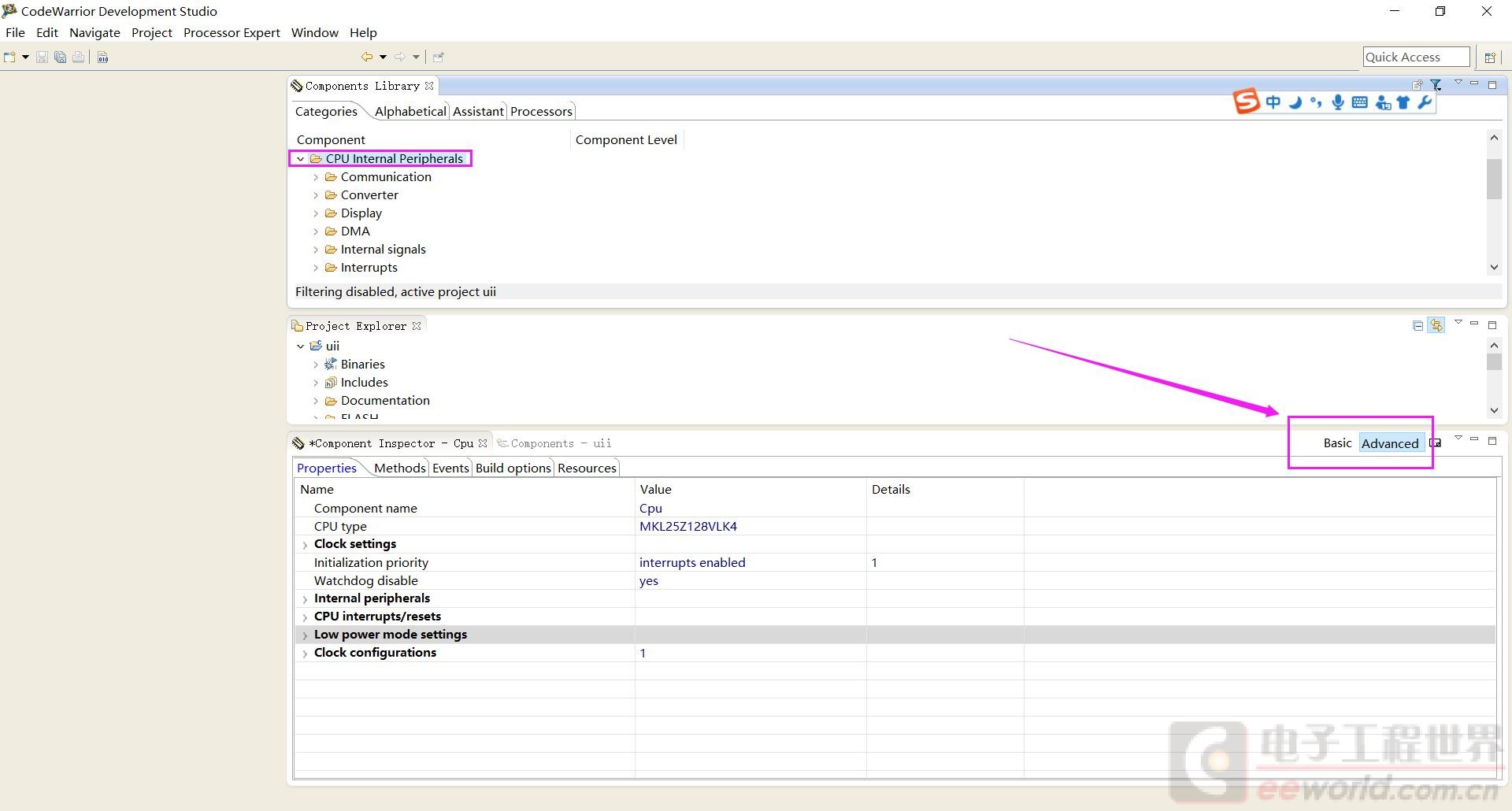1512x811 pixels.
Task: Toggle the Sogou moon half-width icon
Action: pos(1295,102)
